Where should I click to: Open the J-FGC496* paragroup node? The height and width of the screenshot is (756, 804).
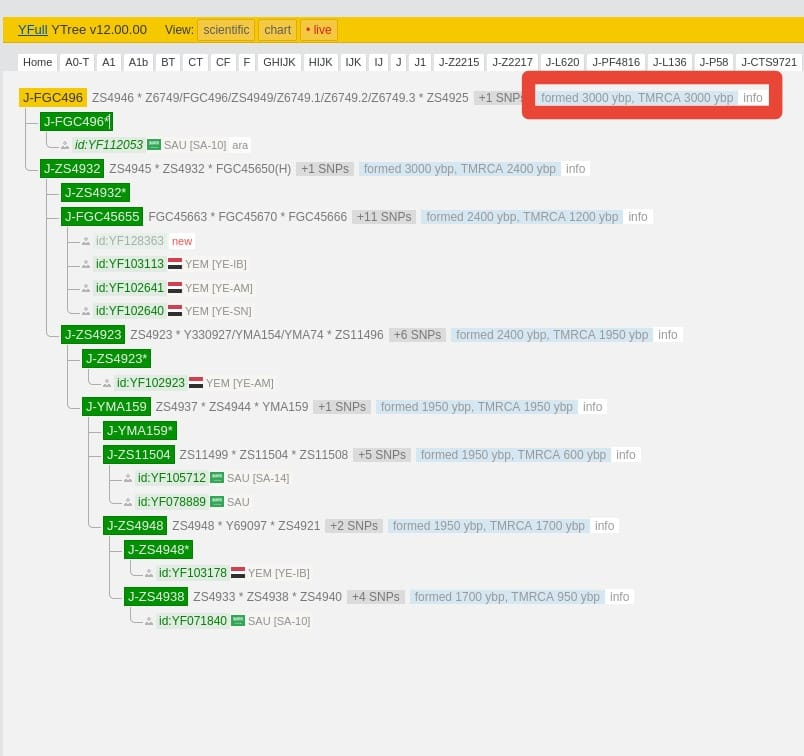76,122
